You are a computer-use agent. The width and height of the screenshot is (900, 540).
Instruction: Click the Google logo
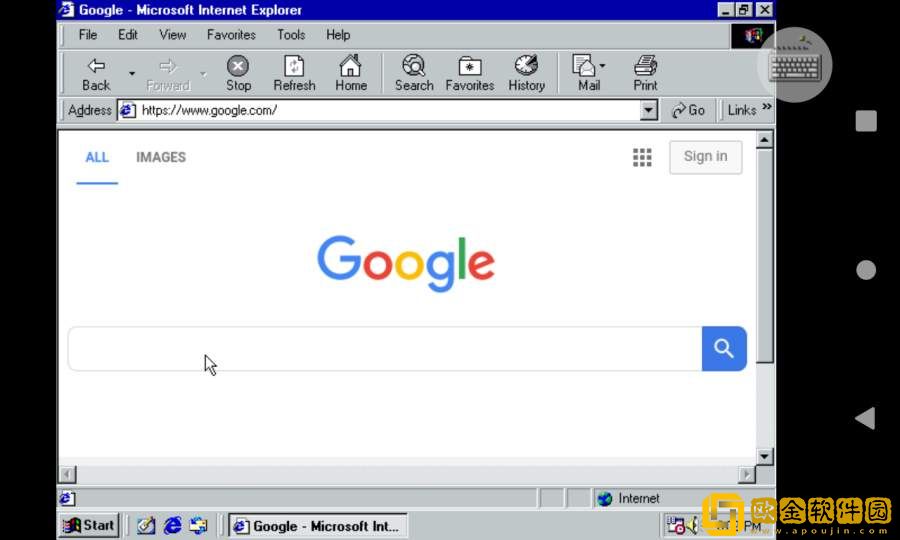point(406,263)
